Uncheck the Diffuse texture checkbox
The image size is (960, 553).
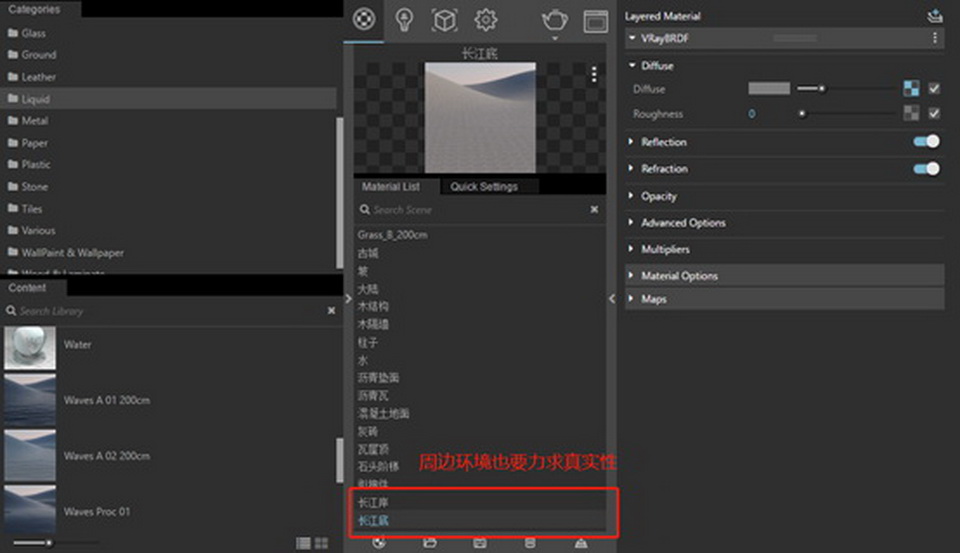[x=934, y=89]
